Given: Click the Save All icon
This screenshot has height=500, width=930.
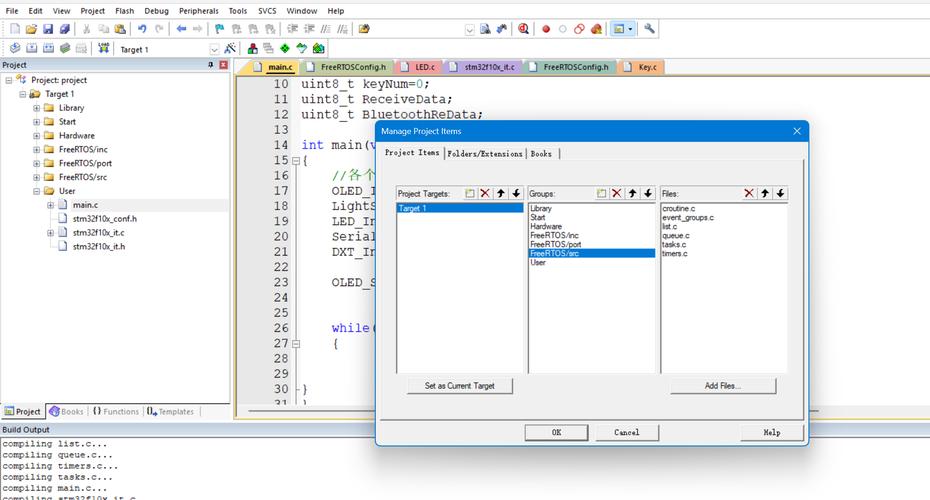Looking at the screenshot, I should click(x=65, y=28).
